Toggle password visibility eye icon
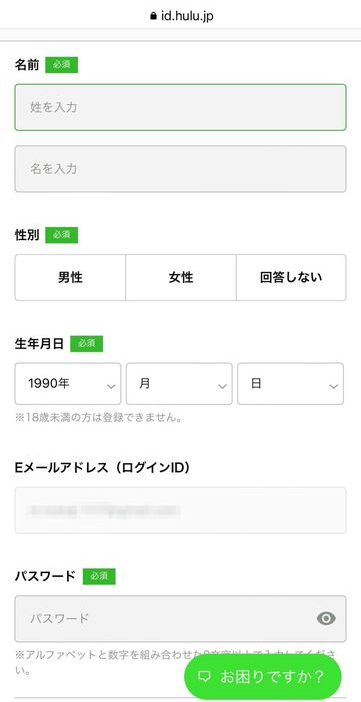This screenshot has width=361, height=702. click(326, 618)
